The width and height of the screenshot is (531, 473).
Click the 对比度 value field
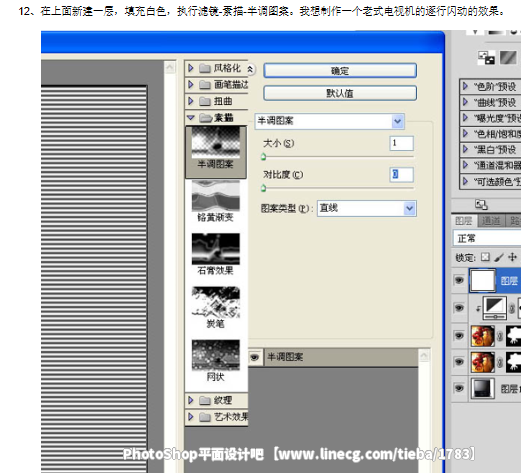402,174
